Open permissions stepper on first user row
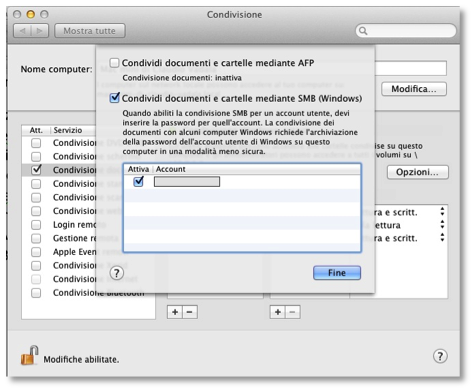The height and width of the screenshot is (391, 474). coord(442,211)
